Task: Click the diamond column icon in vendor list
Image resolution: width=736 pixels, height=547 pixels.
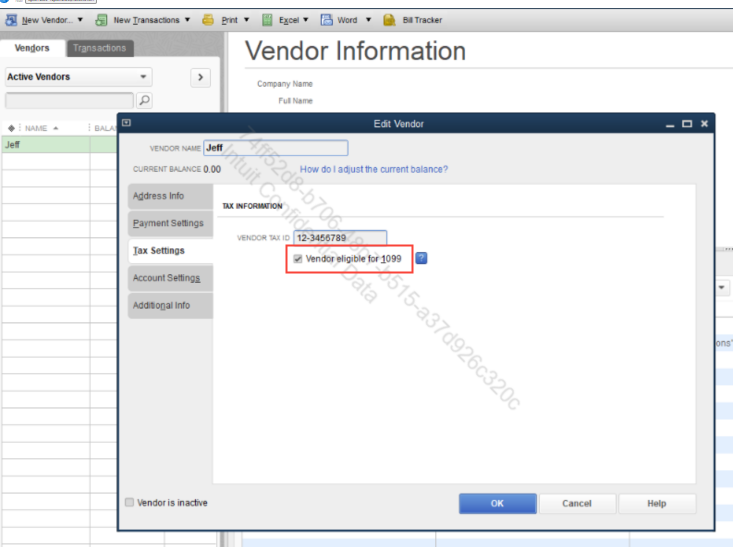Action: pyautogui.click(x=11, y=128)
